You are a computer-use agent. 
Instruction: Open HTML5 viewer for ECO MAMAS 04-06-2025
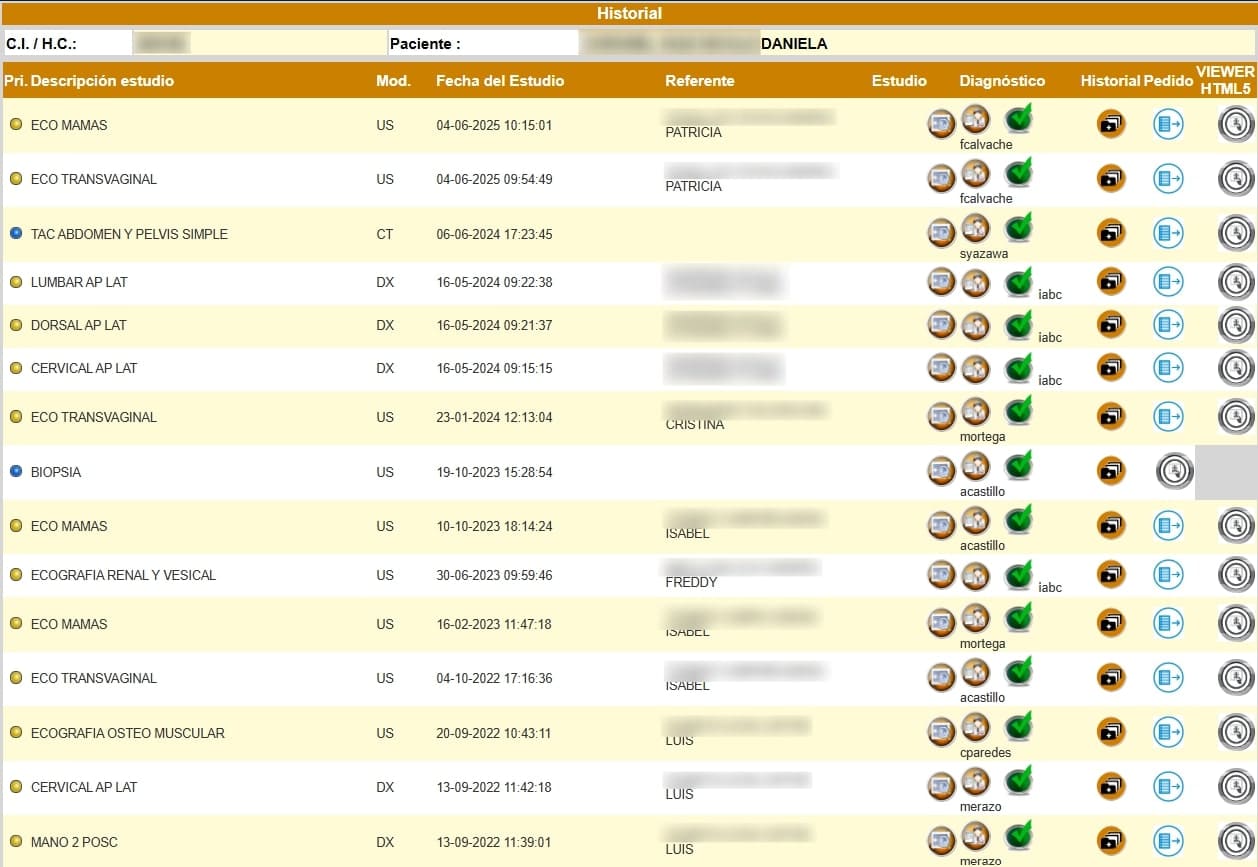click(x=1236, y=124)
